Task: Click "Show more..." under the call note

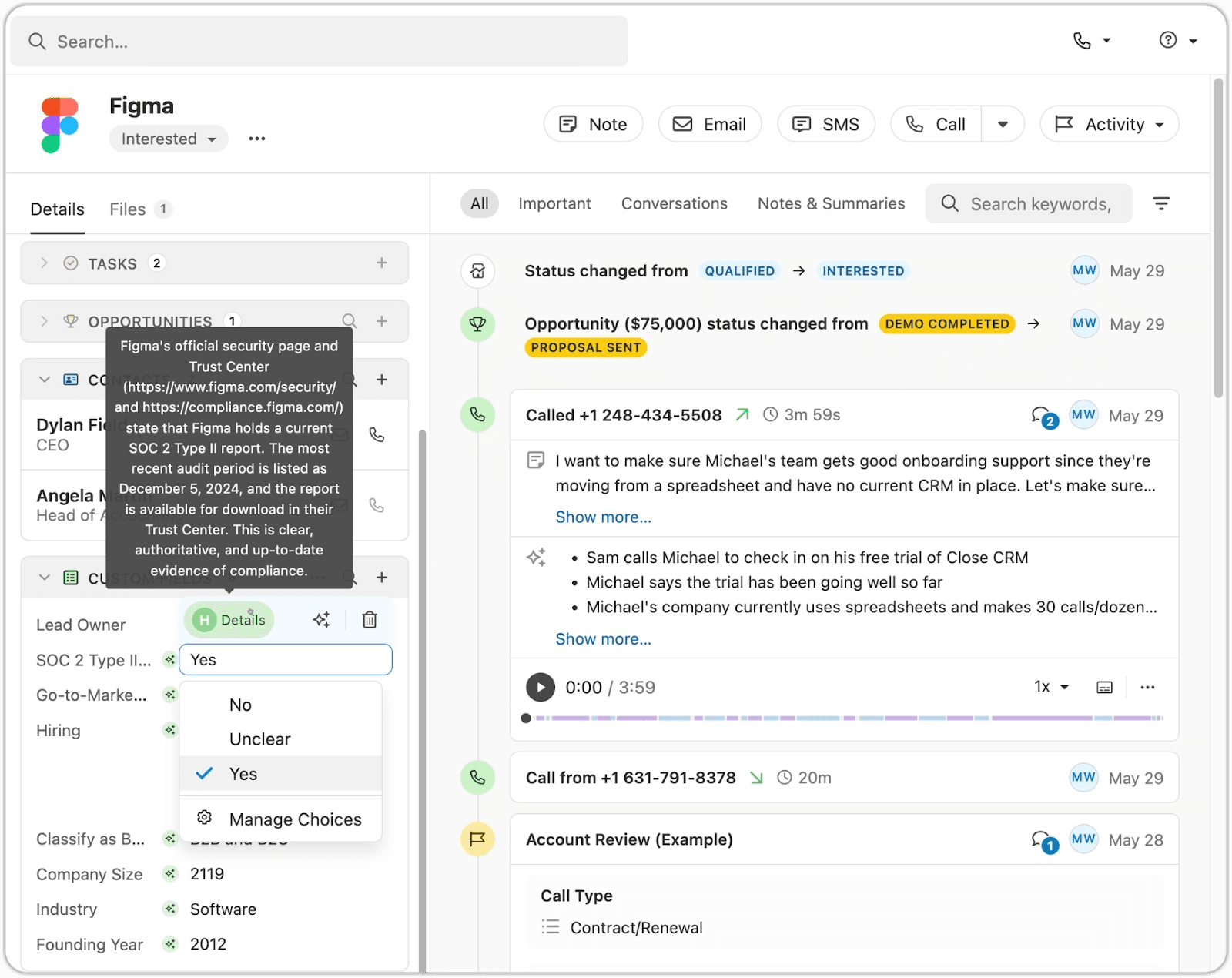Action: (x=604, y=517)
